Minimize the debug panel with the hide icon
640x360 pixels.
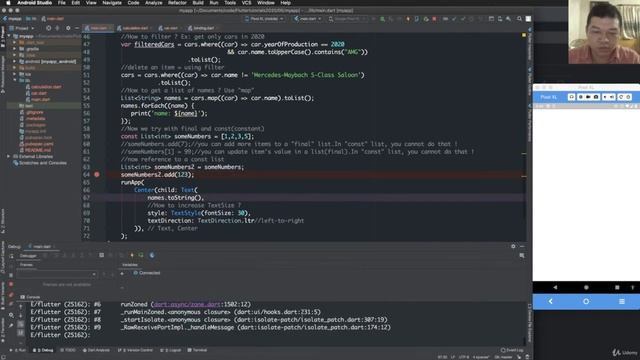pos(522,246)
